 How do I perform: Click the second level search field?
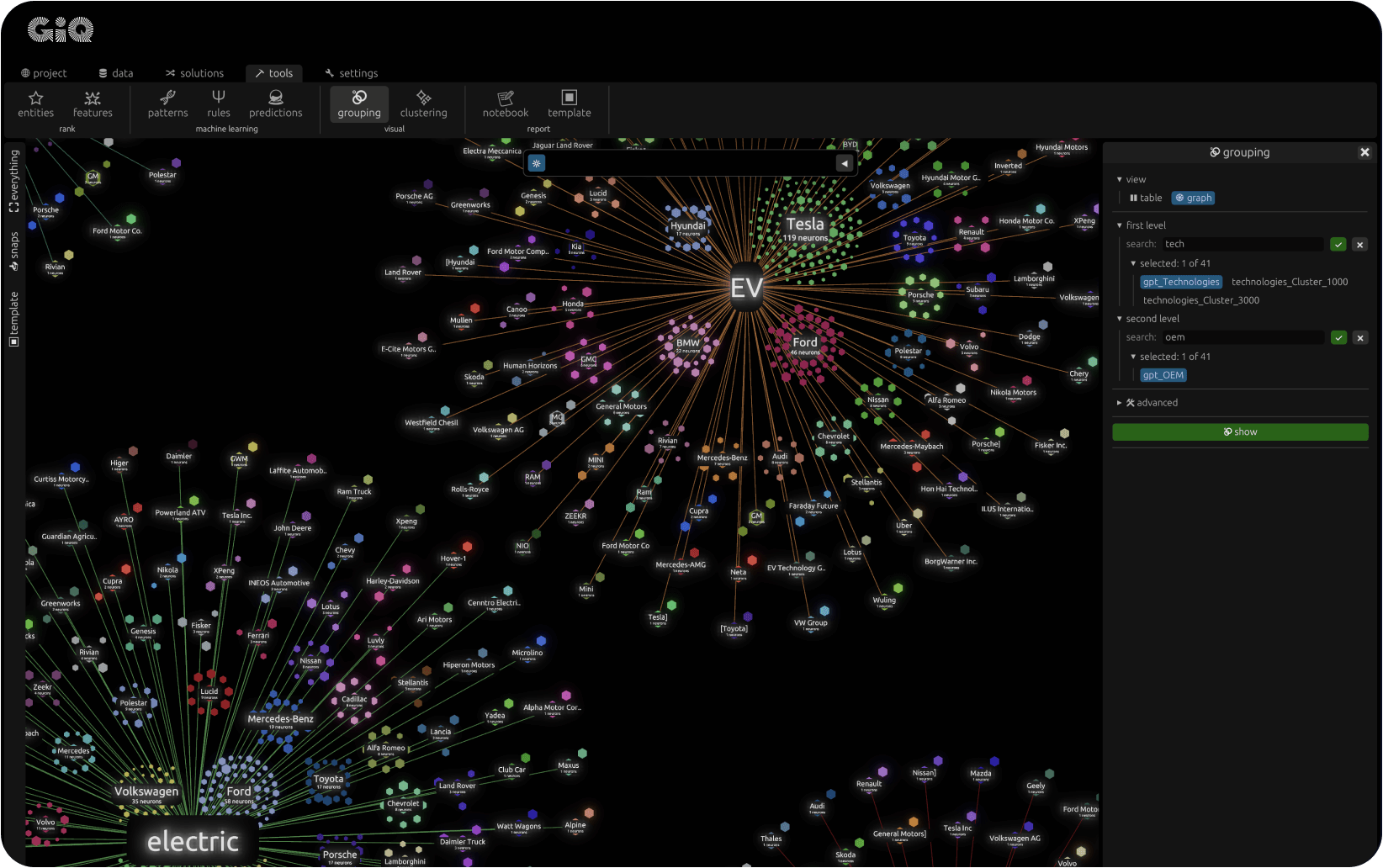[1243, 337]
